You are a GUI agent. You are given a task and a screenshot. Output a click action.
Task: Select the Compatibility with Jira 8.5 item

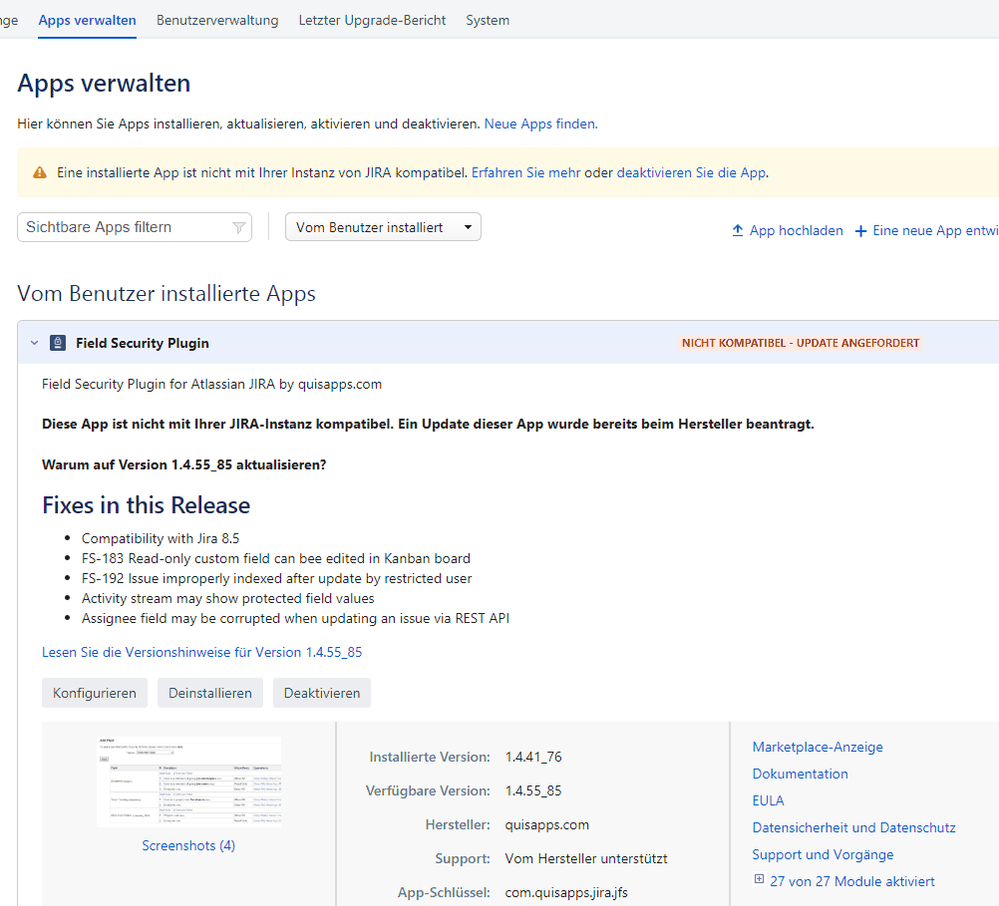(161, 538)
